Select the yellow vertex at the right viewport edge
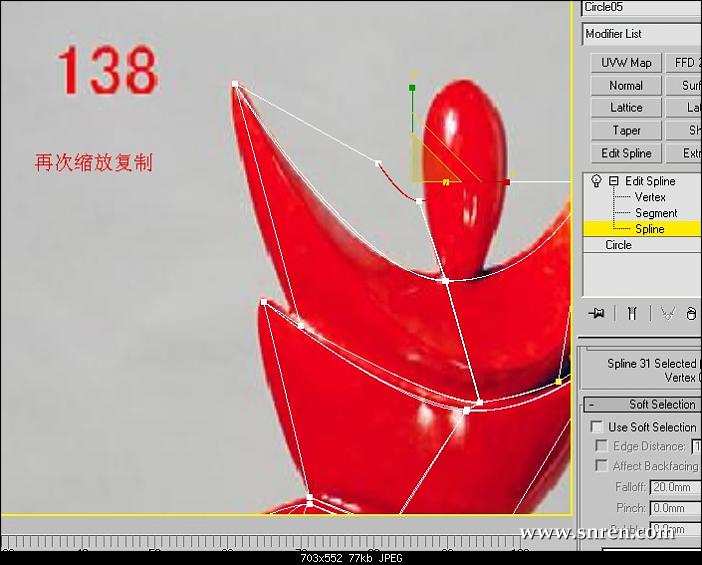Viewport: 702px width, 565px height. 558,381
